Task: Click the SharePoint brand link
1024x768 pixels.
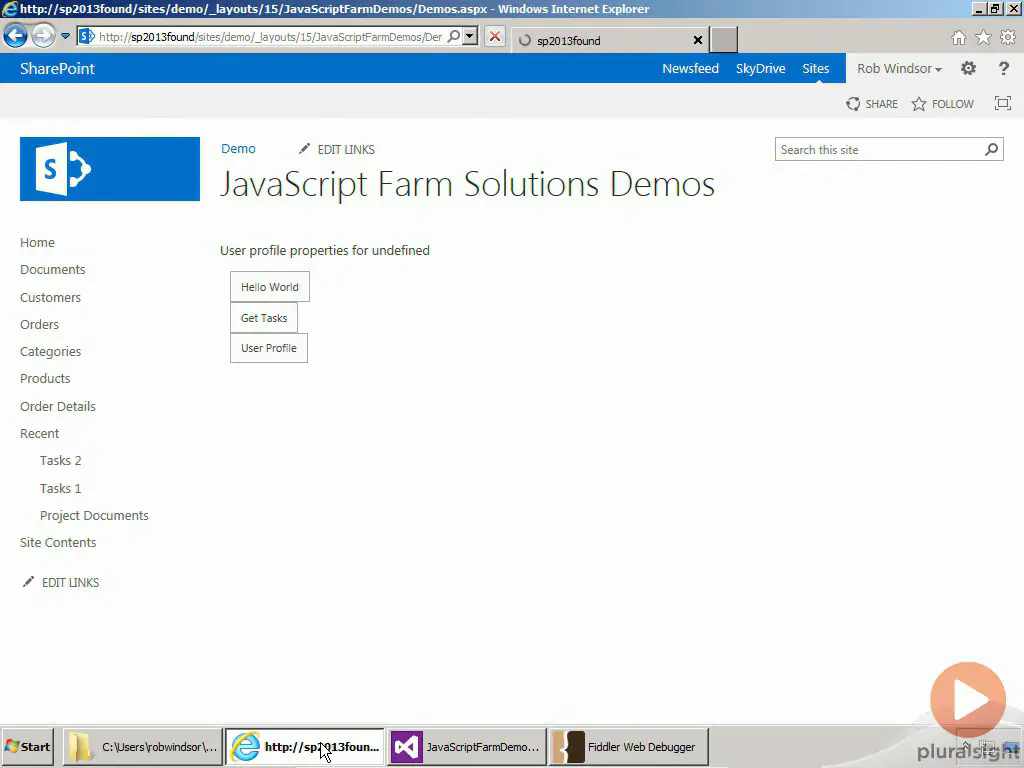Action: (57, 69)
